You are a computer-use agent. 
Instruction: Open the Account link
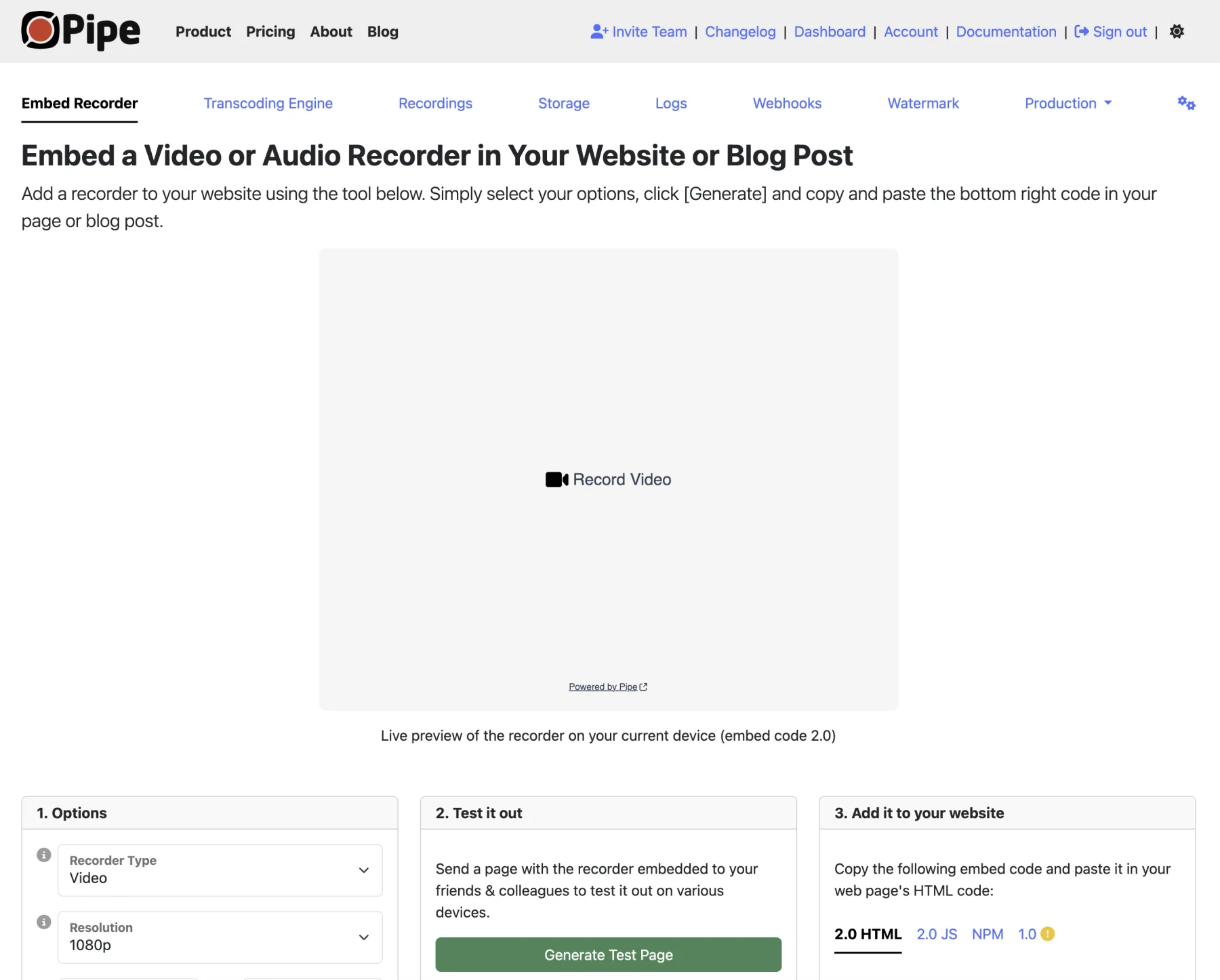(x=911, y=32)
